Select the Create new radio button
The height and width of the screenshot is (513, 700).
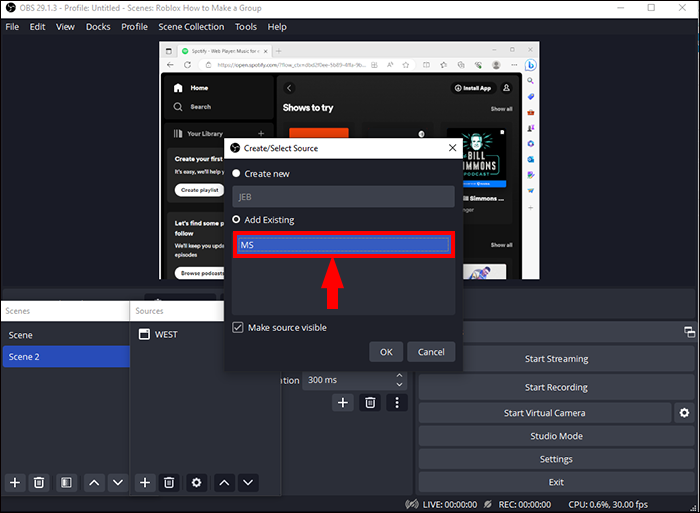[236, 173]
